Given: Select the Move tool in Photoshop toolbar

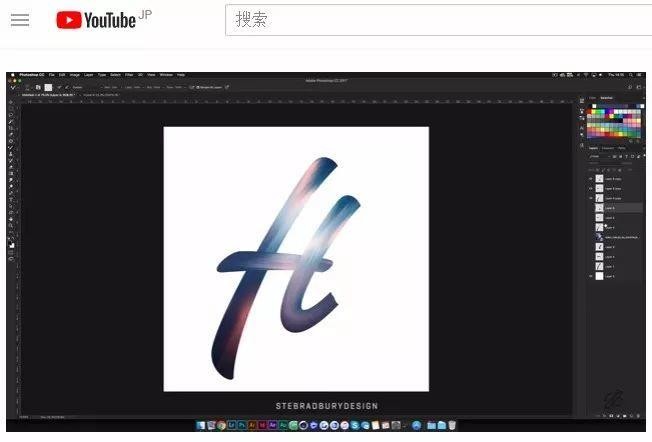Looking at the screenshot, I should pyautogui.click(x=11, y=103).
